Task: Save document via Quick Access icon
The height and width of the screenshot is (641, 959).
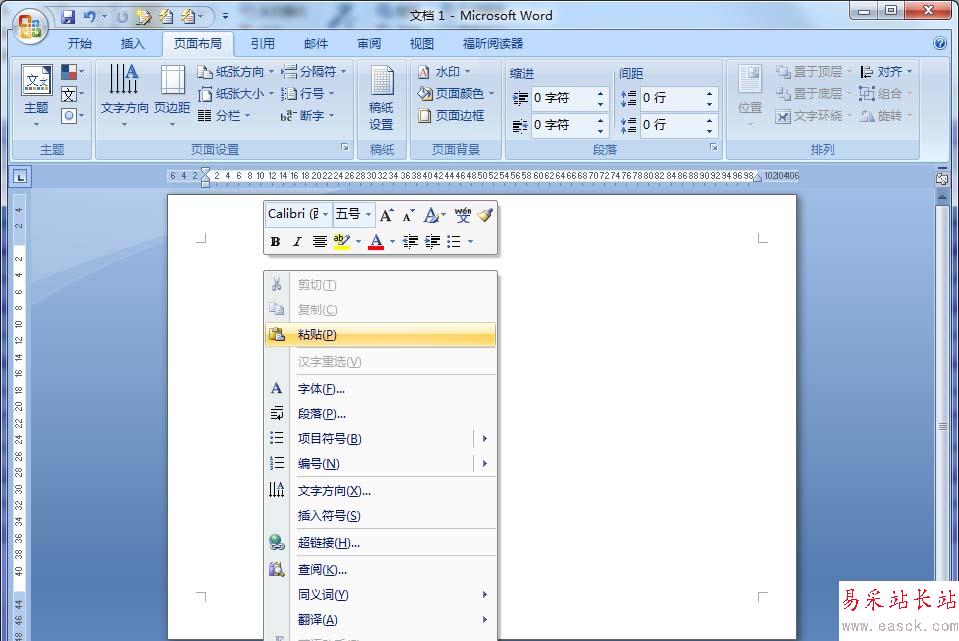Action: (x=68, y=17)
